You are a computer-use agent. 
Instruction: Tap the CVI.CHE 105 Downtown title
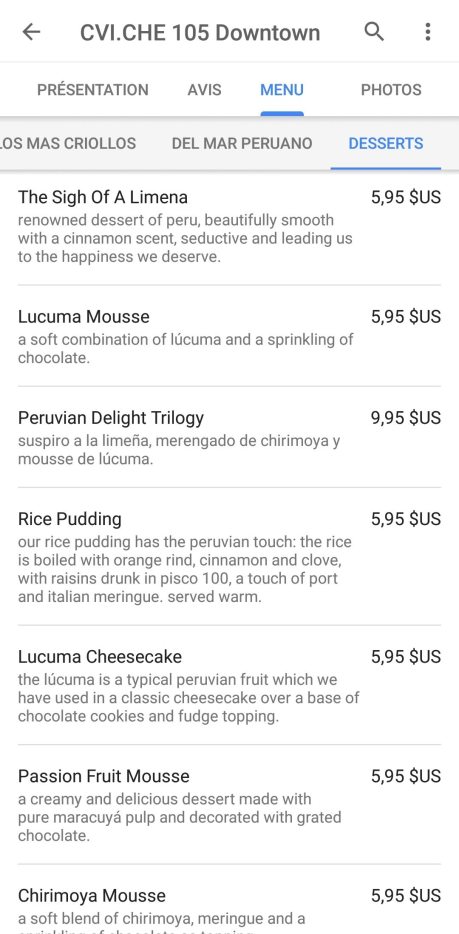pyautogui.click(x=200, y=32)
